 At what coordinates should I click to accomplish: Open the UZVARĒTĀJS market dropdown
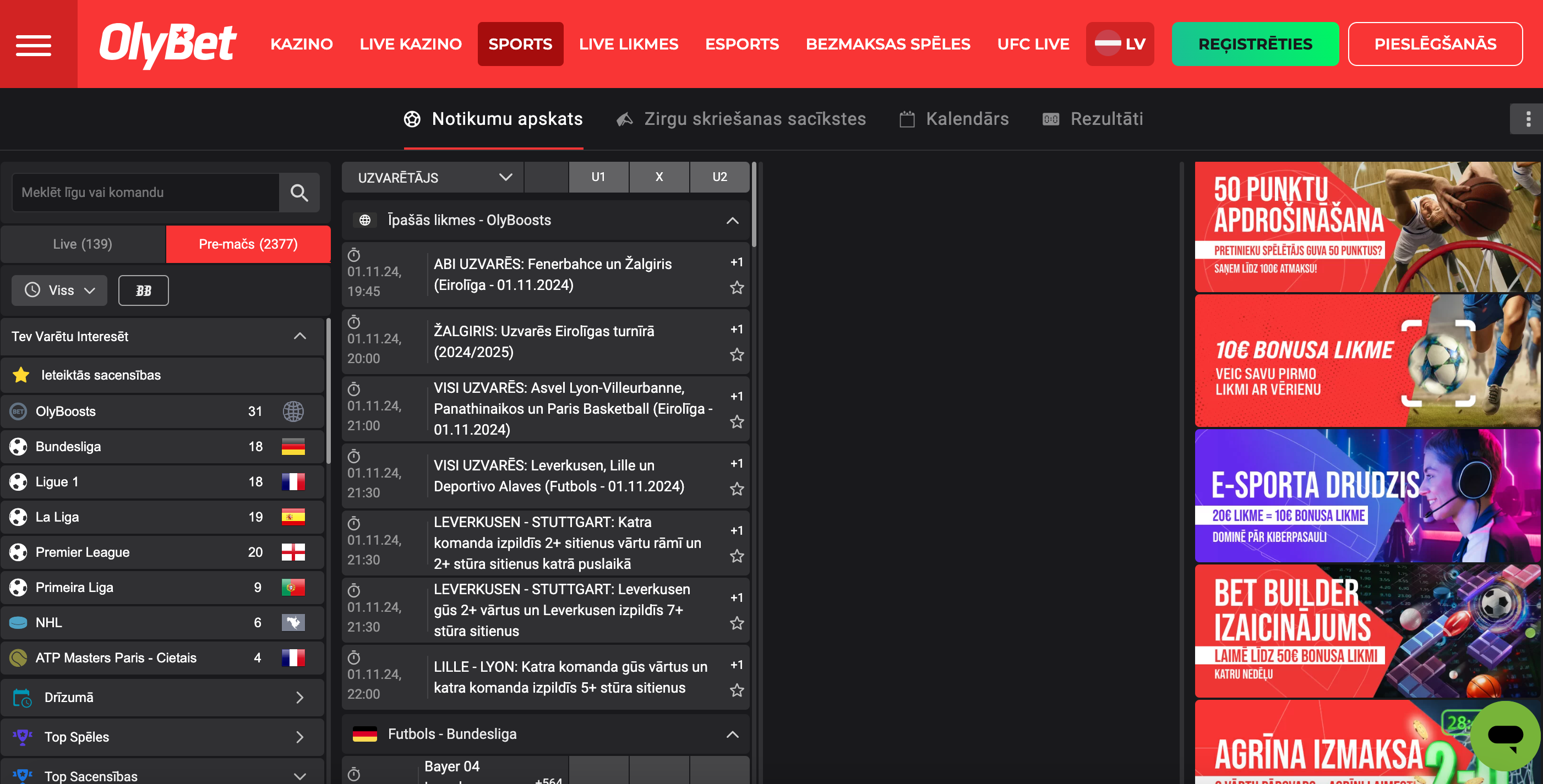[433, 177]
